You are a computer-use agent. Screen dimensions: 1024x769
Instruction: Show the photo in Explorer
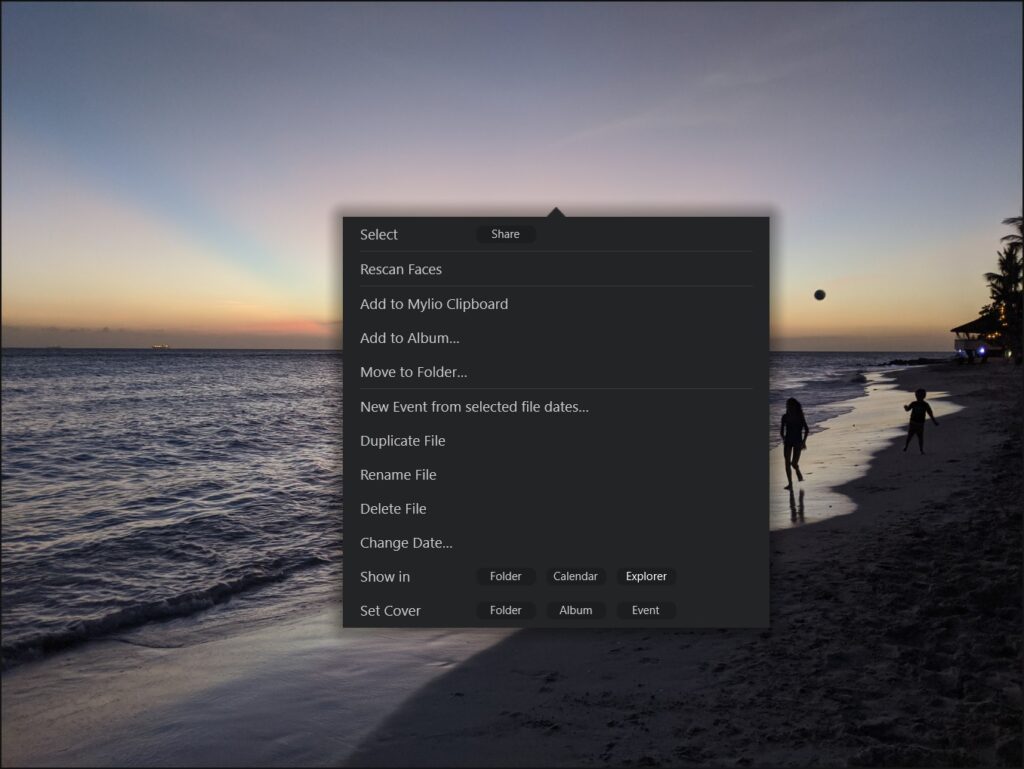pyautogui.click(x=646, y=576)
